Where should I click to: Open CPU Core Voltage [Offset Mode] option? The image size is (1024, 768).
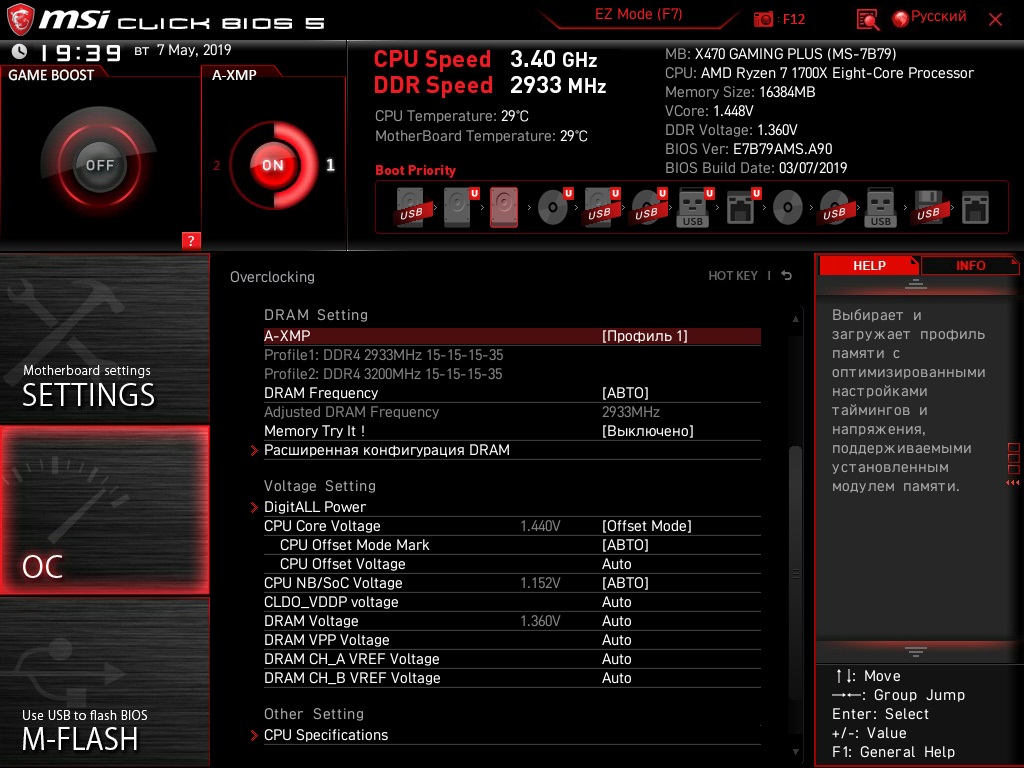point(647,526)
